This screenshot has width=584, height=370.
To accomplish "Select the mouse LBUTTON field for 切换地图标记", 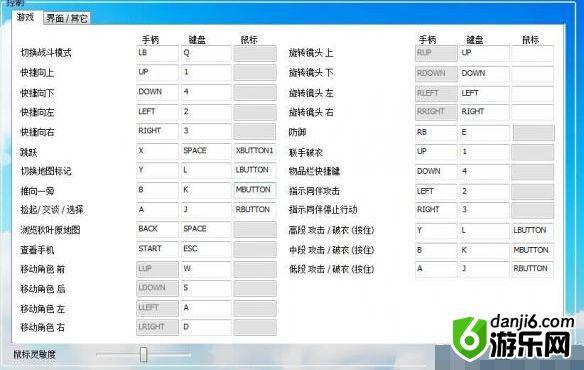I will [255, 171].
